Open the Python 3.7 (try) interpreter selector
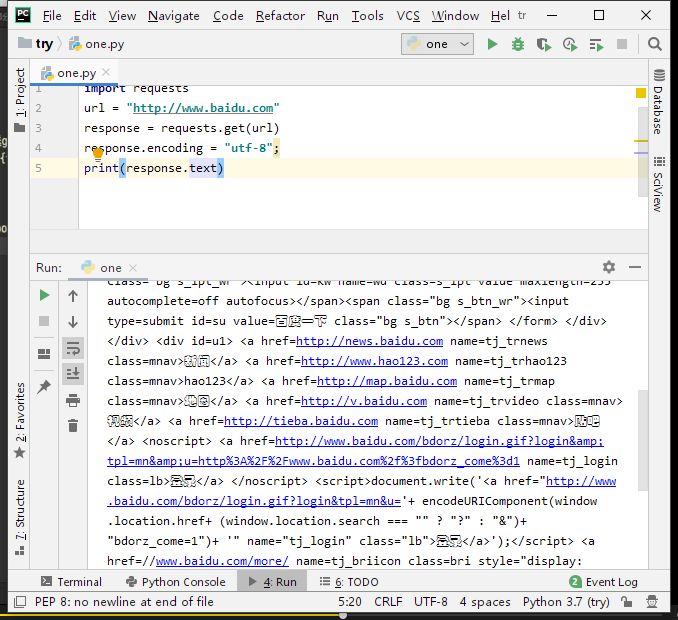The width and height of the screenshot is (678, 620). point(566,602)
